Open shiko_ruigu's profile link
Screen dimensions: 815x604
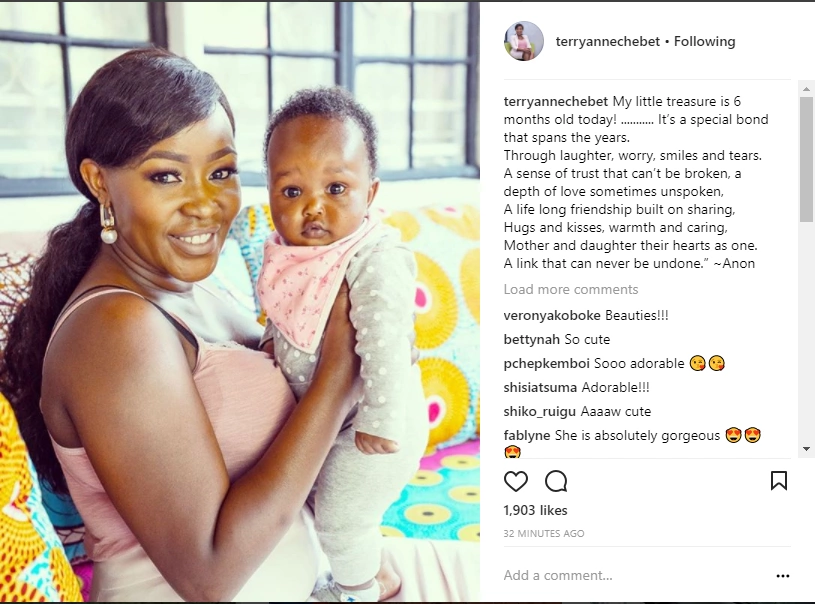pos(540,412)
